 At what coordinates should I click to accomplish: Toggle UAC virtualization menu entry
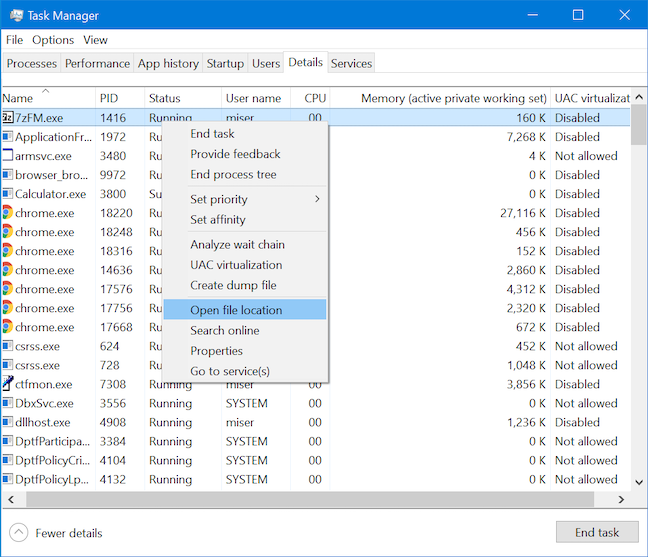(x=245, y=265)
